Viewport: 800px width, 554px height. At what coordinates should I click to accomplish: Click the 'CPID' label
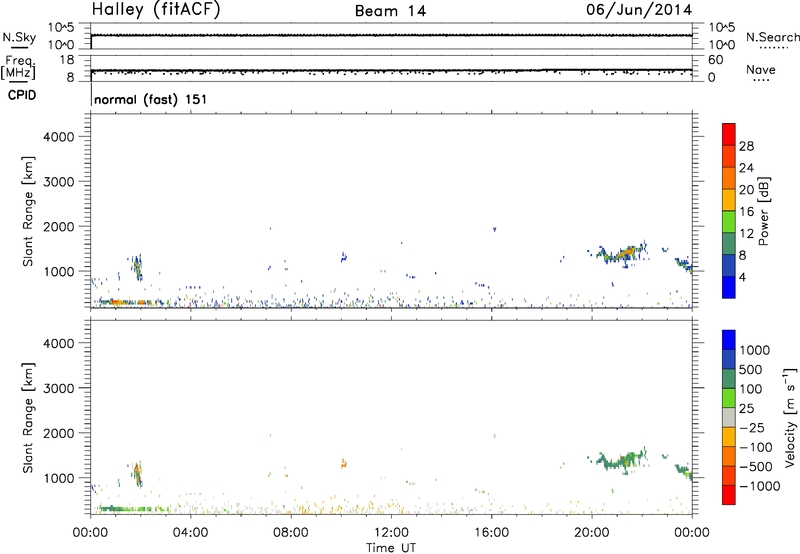[x=22, y=95]
